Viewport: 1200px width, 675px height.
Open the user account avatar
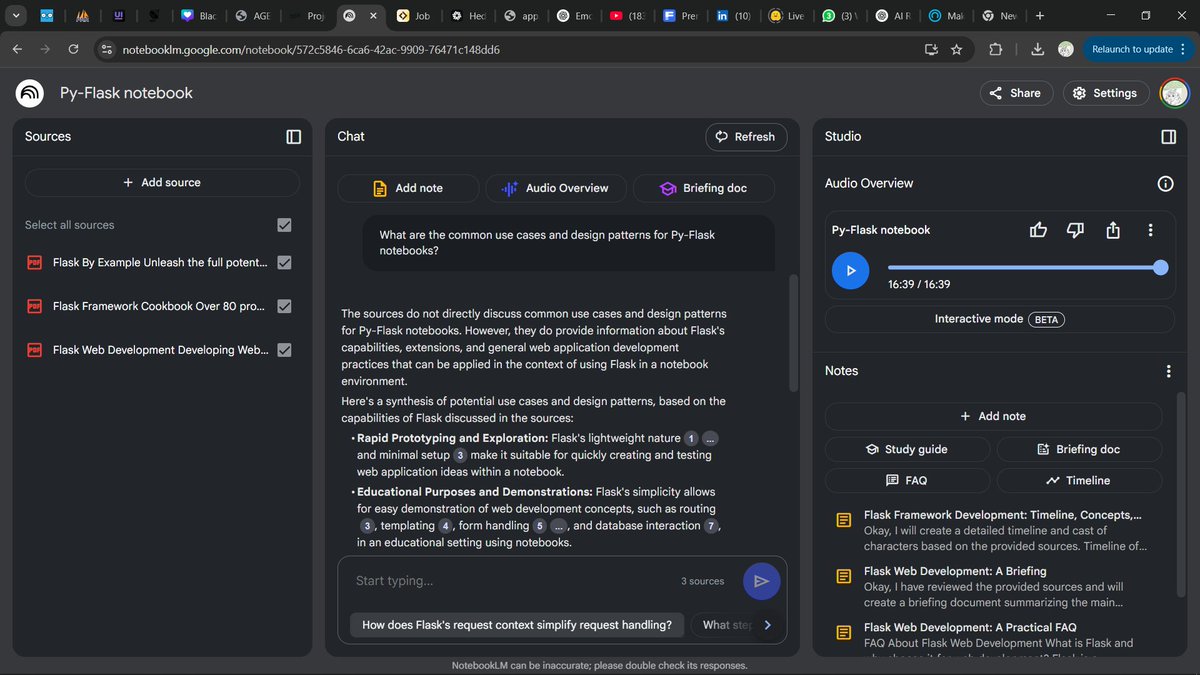pyautogui.click(x=1174, y=93)
